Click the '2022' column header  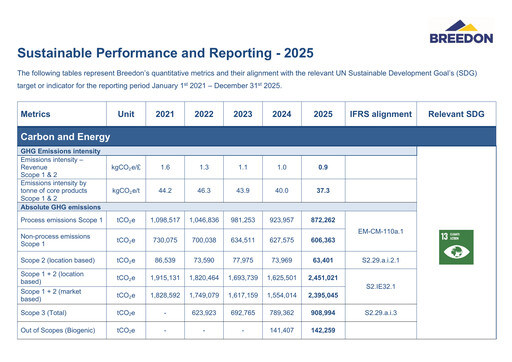point(204,114)
